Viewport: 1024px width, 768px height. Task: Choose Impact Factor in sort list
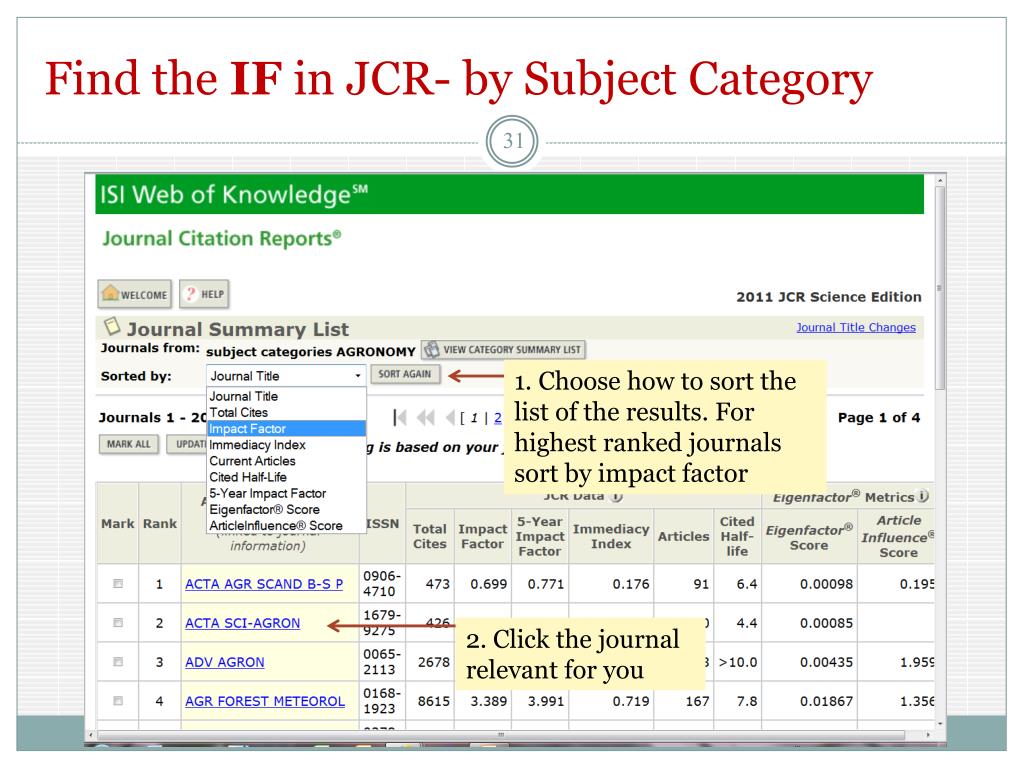[286, 429]
